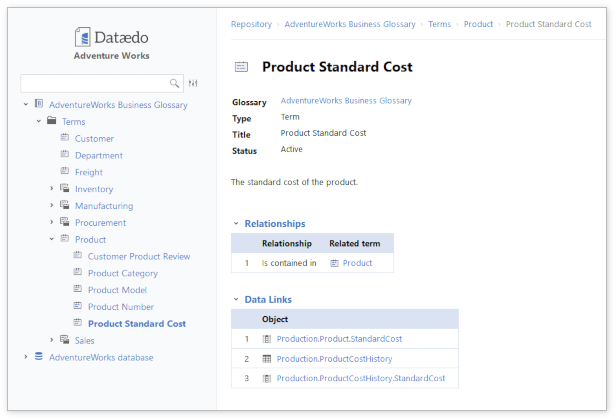Viewport: 616px width, 420px height.
Task: Open AdventureWorks Business Glossary breadcrumb link
Action: click(350, 24)
